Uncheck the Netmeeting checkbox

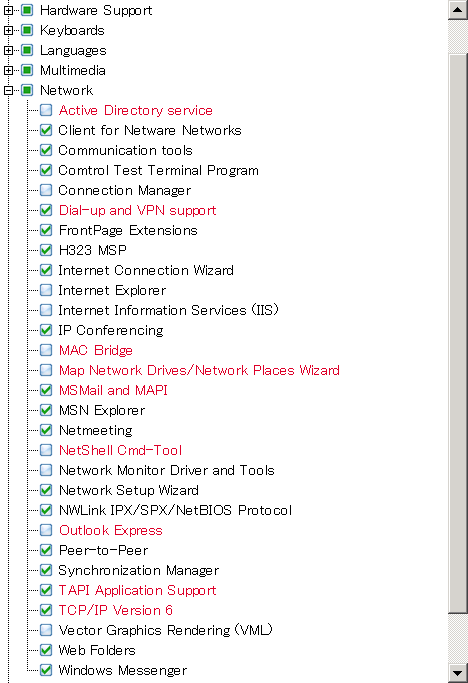(46, 430)
